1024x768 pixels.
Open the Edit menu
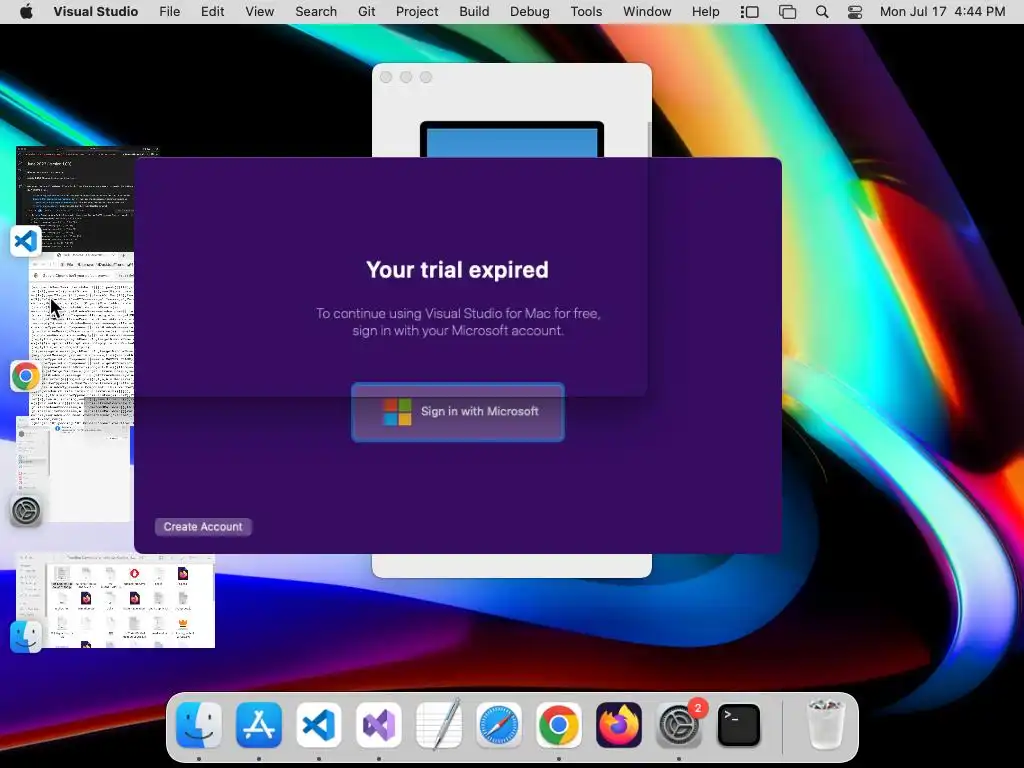(x=212, y=12)
